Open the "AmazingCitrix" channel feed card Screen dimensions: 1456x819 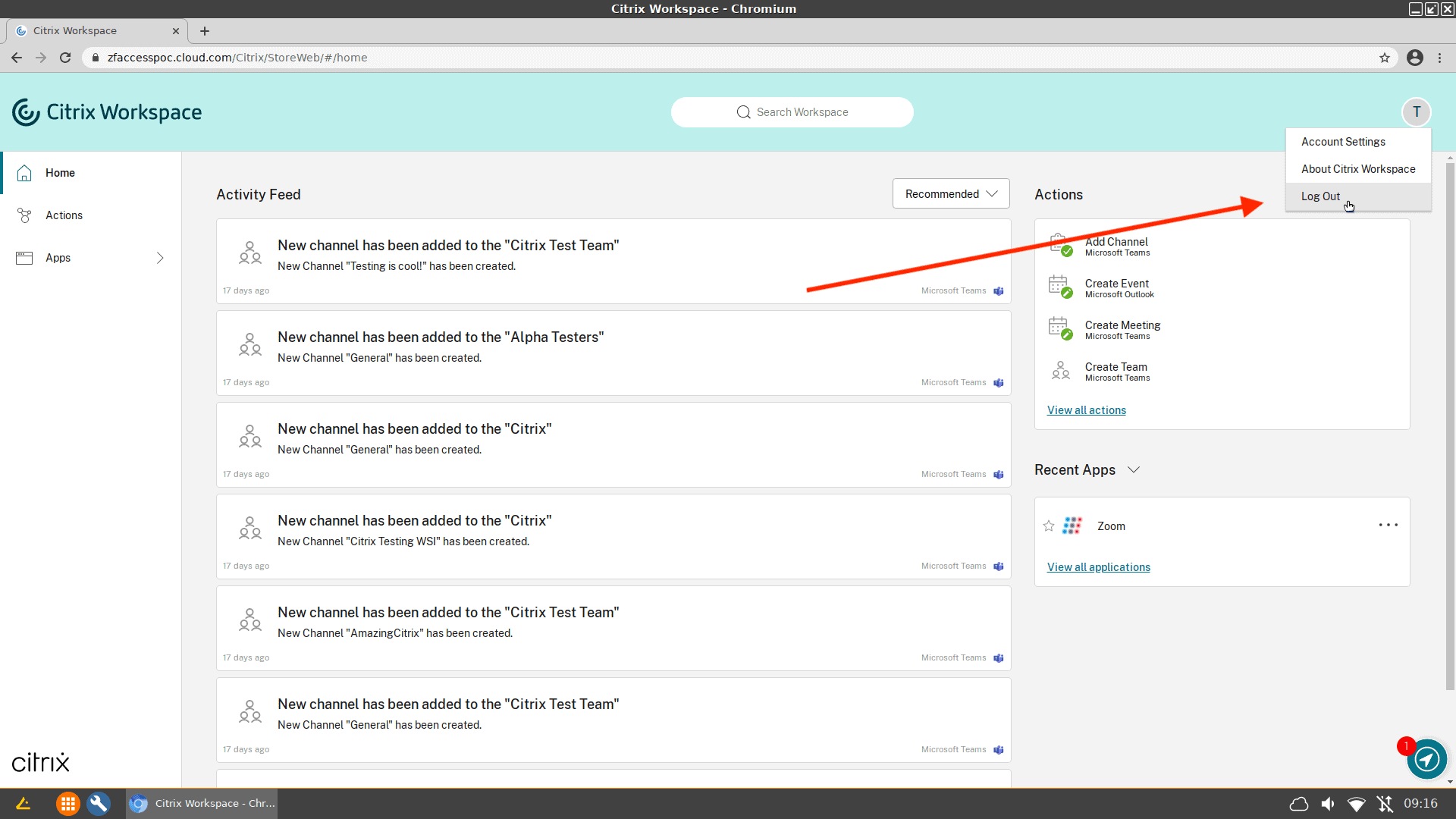tap(613, 629)
